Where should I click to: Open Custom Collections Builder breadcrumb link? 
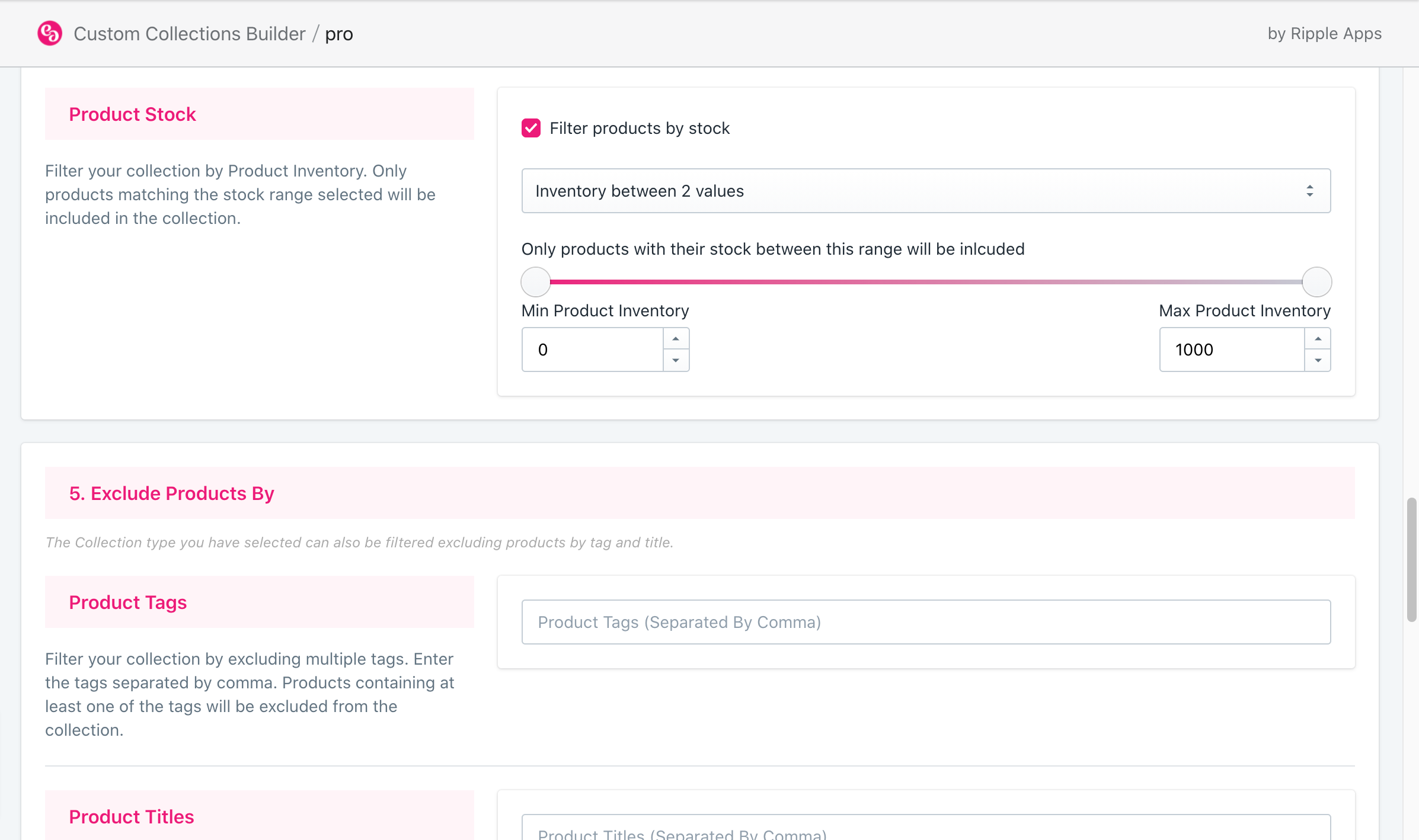click(x=190, y=34)
